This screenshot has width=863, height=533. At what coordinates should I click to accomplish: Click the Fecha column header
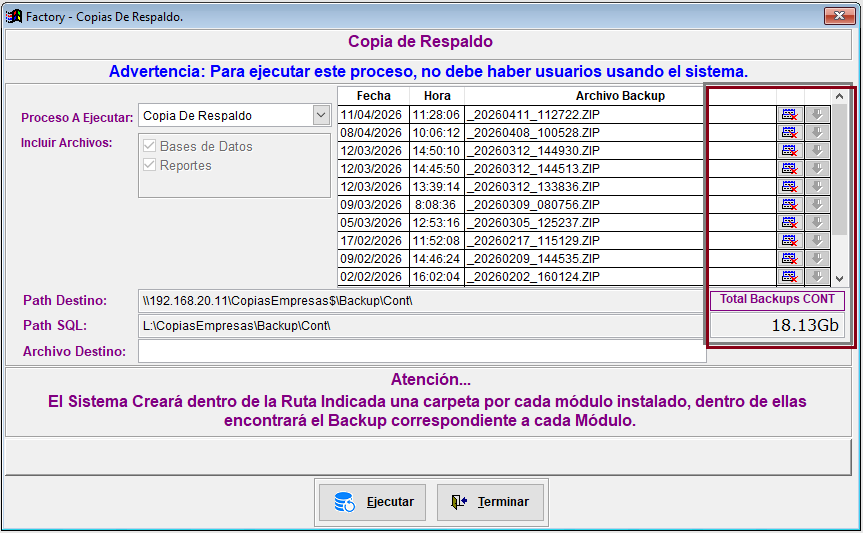[x=373, y=96]
